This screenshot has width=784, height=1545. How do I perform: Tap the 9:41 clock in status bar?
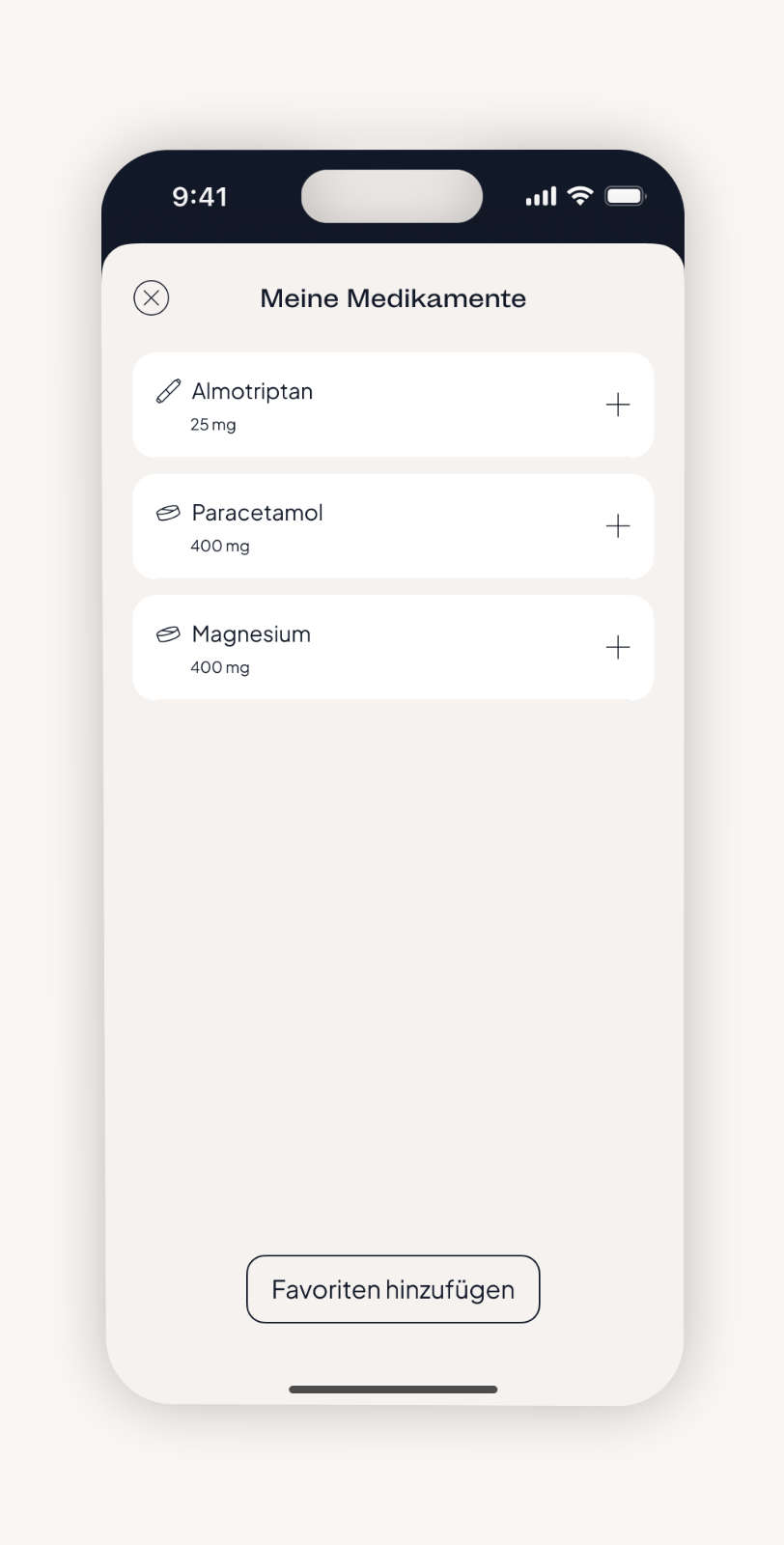(200, 197)
